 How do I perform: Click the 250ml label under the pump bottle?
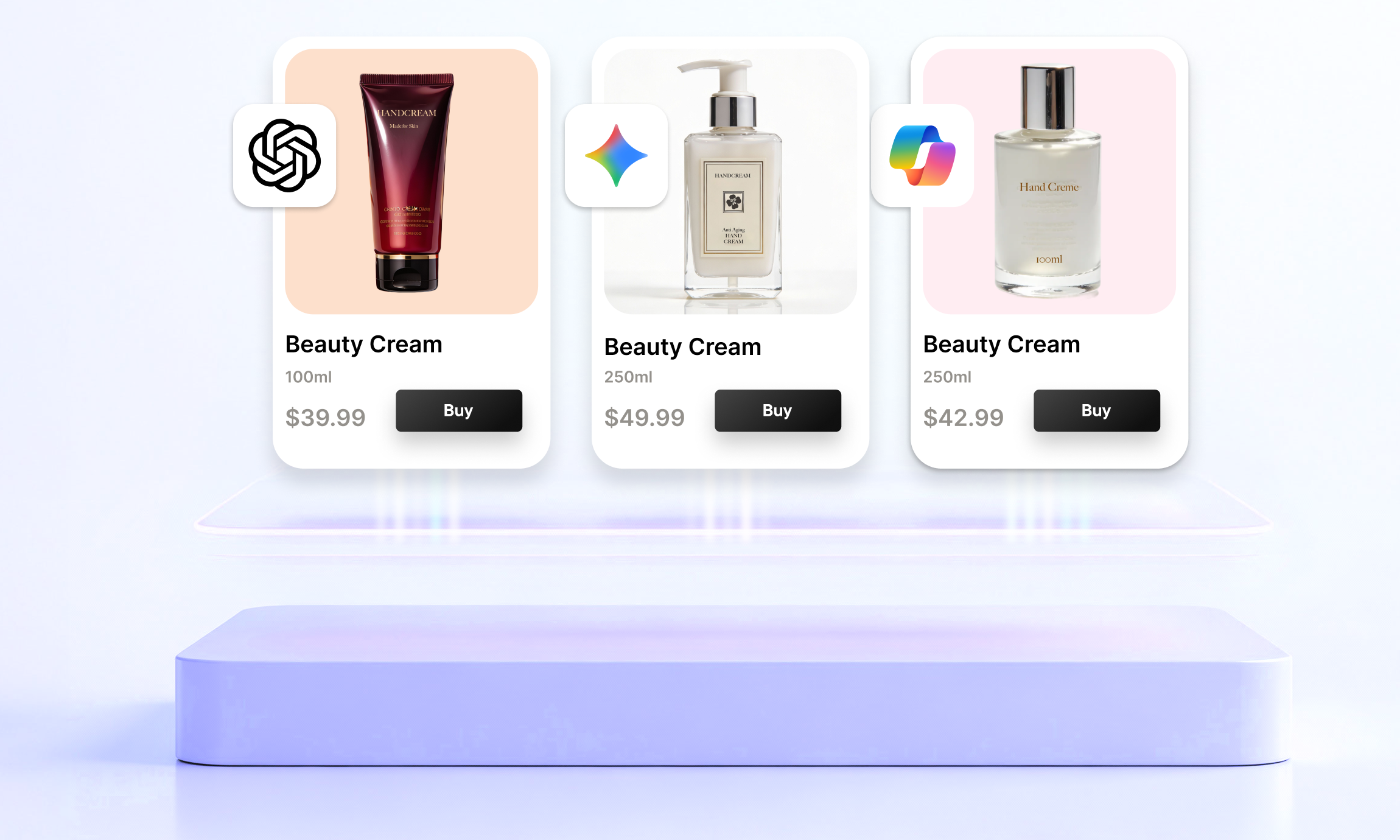click(x=628, y=377)
